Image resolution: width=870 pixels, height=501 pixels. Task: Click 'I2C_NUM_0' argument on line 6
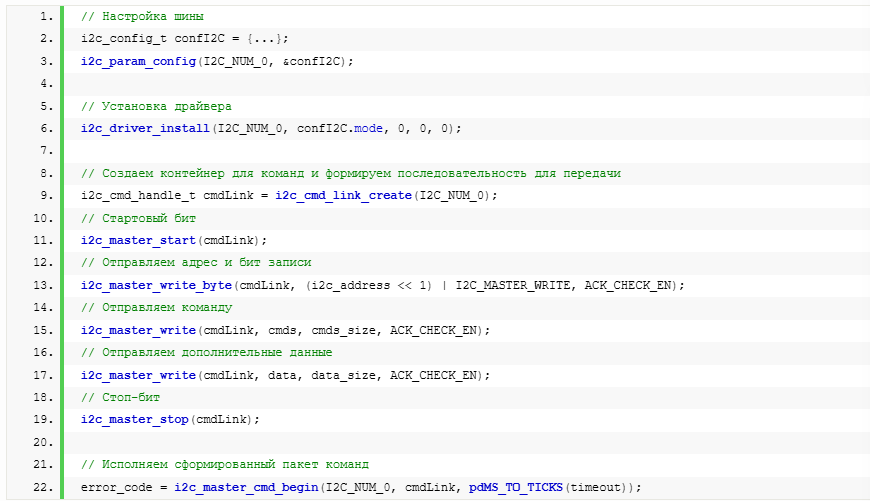click(x=250, y=129)
